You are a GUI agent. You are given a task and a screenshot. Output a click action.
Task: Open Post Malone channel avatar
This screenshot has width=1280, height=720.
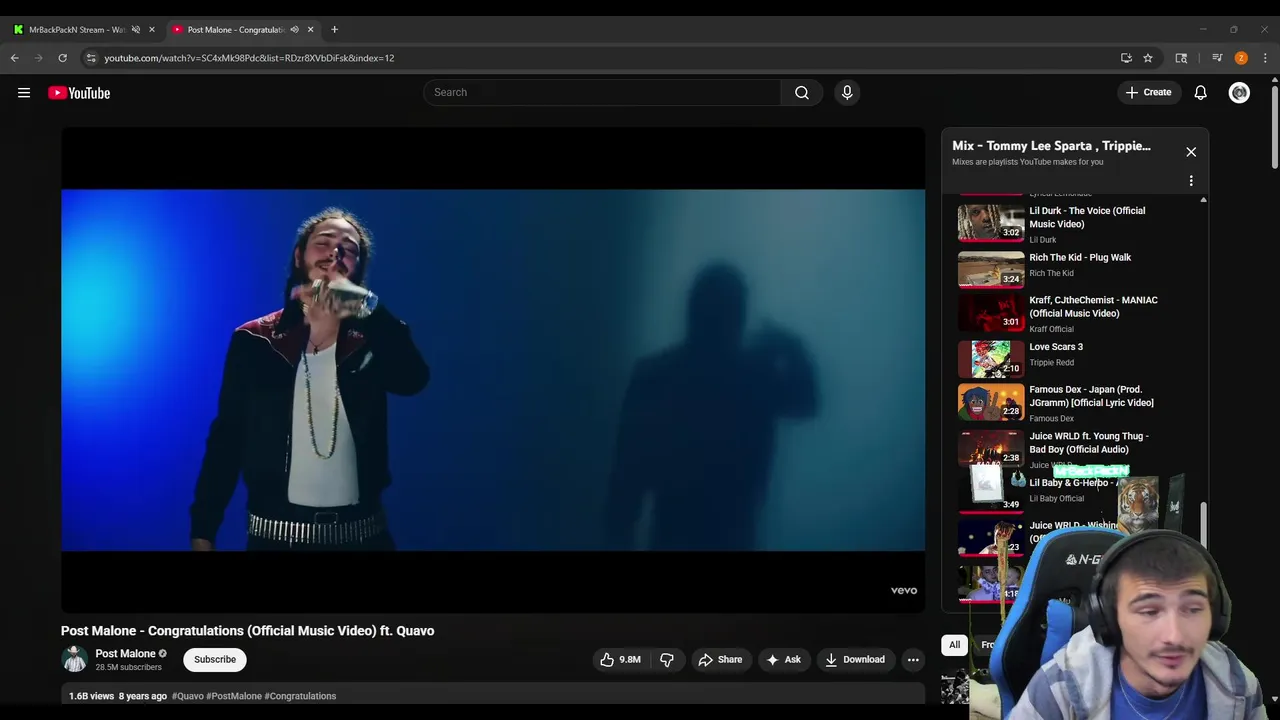tap(75, 660)
